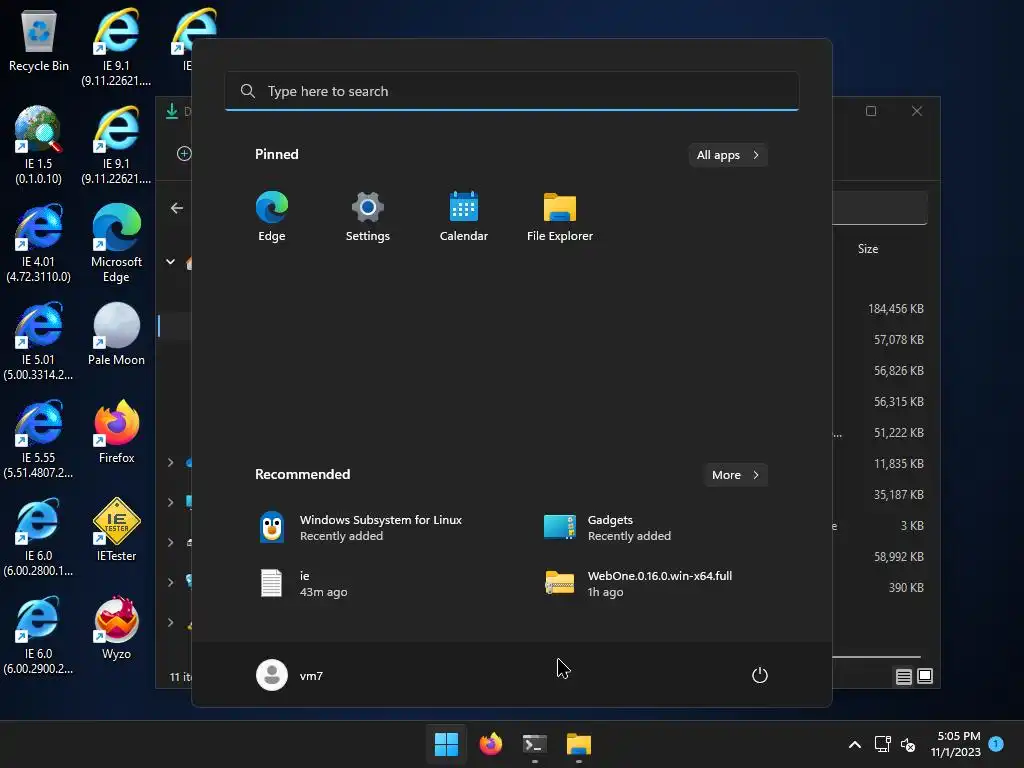This screenshot has height=768, width=1024.
Task: Click the 51,222 KB size cell
Action: [899, 433]
